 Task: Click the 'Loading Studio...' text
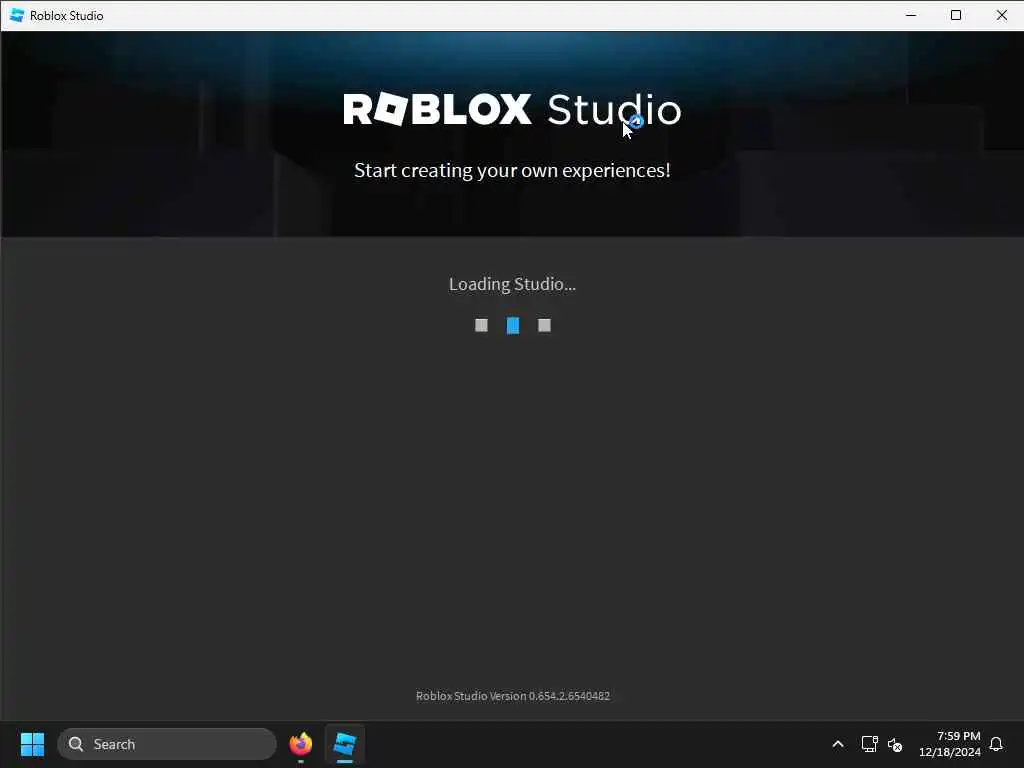[x=513, y=284]
